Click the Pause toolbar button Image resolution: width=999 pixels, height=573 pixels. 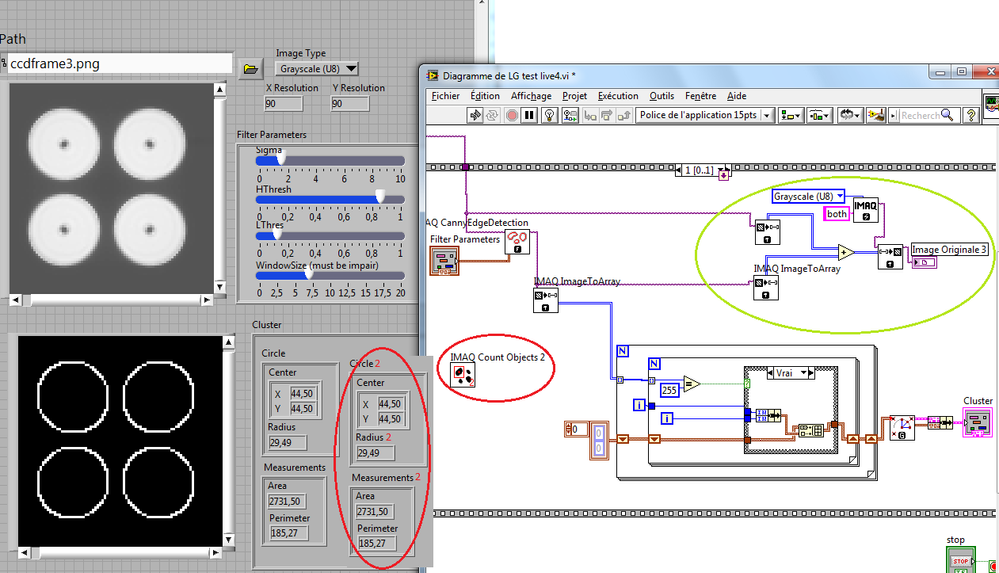pos(529,115)
